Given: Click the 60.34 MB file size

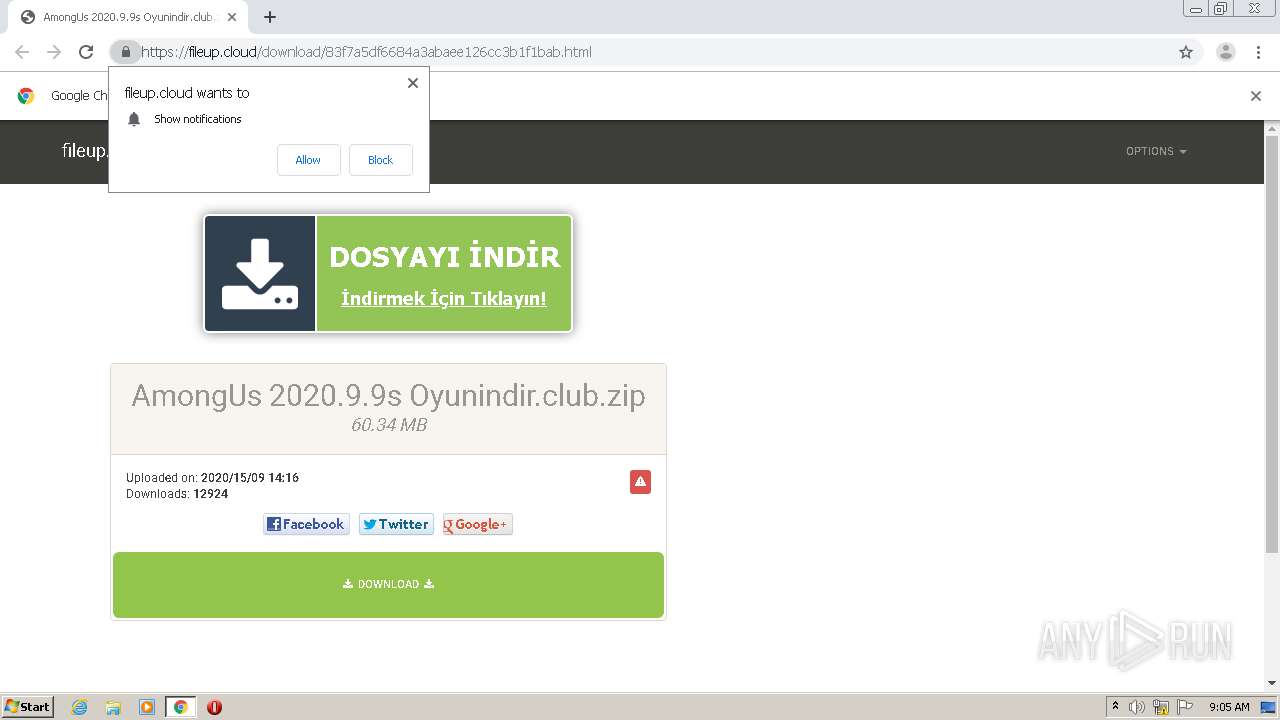Looking at the screenshot, I should (x=389, y=425).
